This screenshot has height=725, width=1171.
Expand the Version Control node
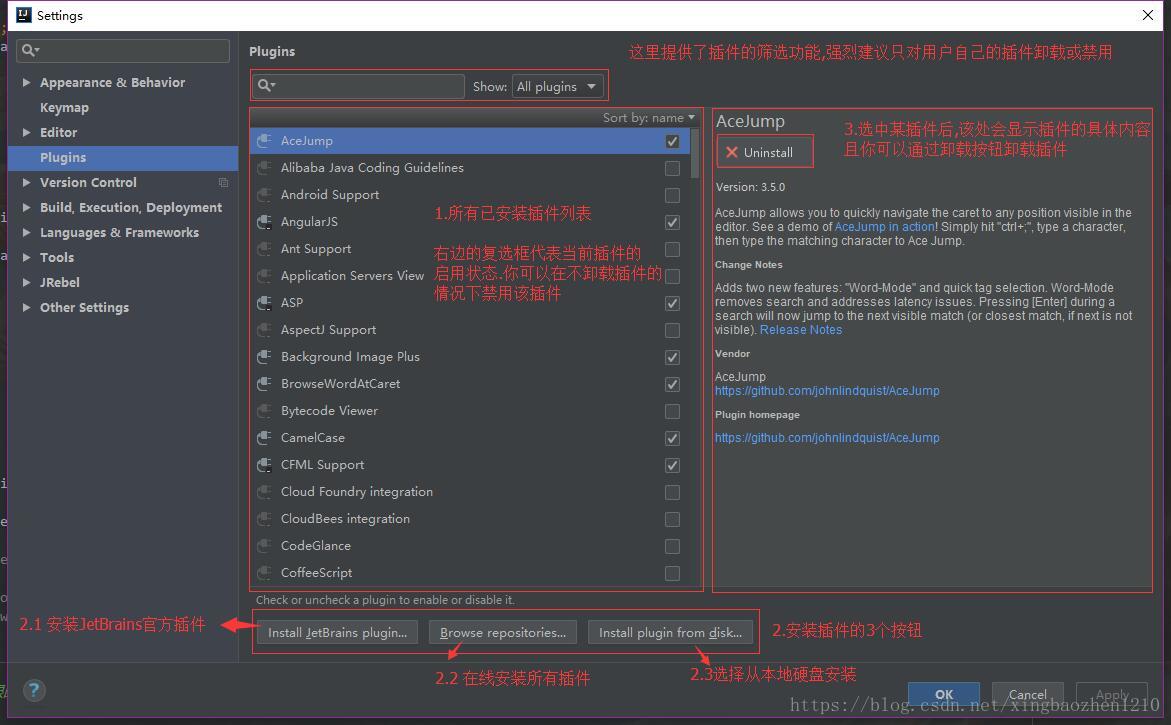[26, 182]
